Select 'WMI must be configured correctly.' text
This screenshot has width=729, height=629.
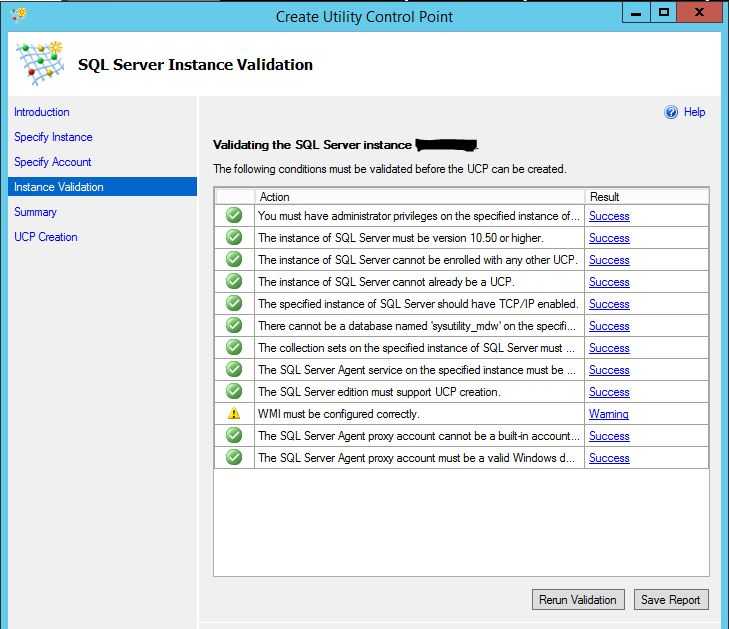(x=338, y=414)
